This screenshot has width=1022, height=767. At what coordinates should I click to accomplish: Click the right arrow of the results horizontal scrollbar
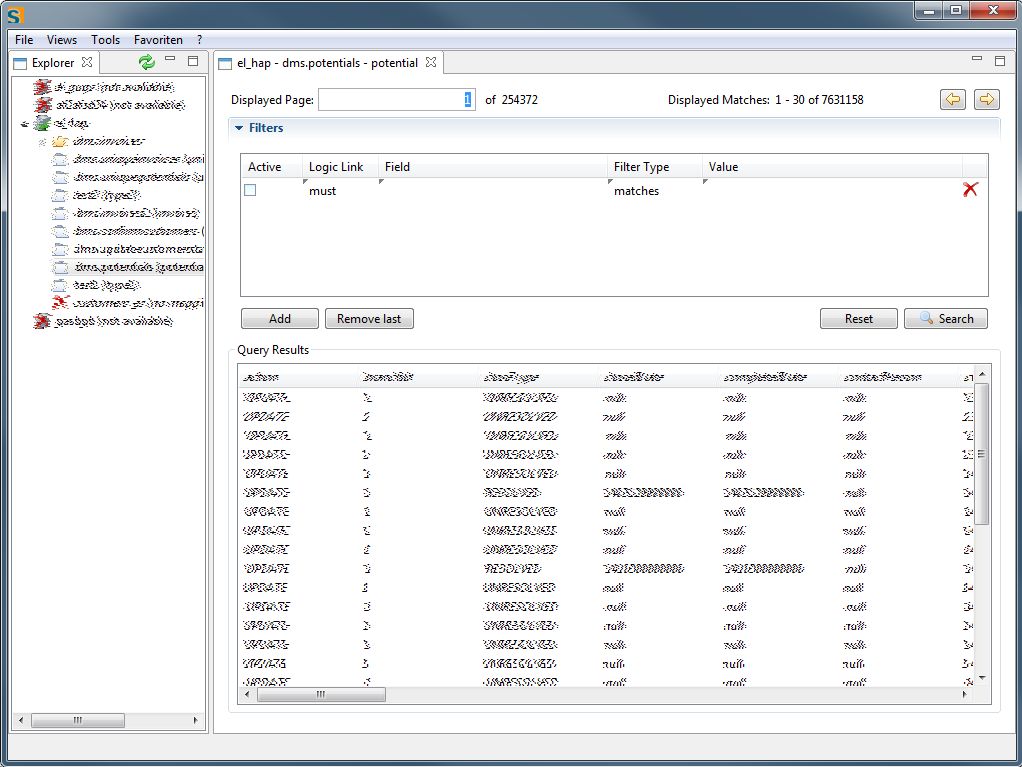(965, 695)
